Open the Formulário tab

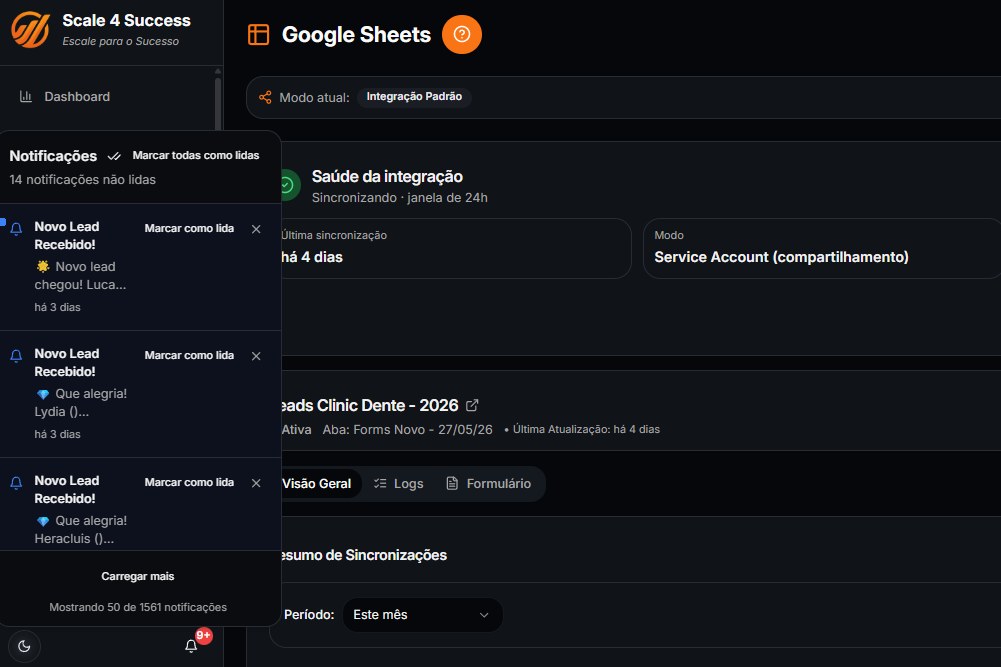[x=488, y=484]
